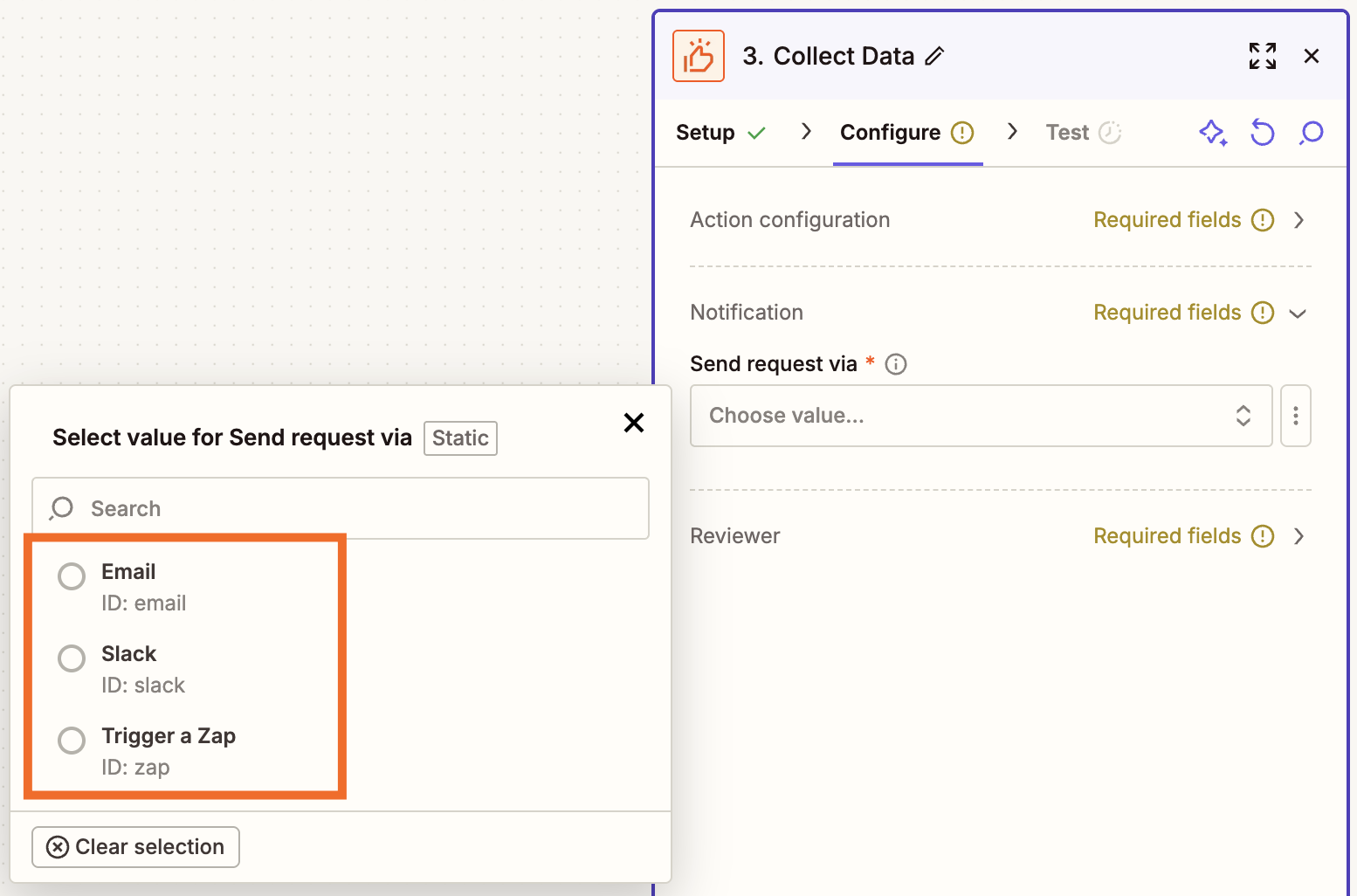Click the clock icon next to Test
Viewport: 1357px width, 896px height.
(x=1110, y=133)
